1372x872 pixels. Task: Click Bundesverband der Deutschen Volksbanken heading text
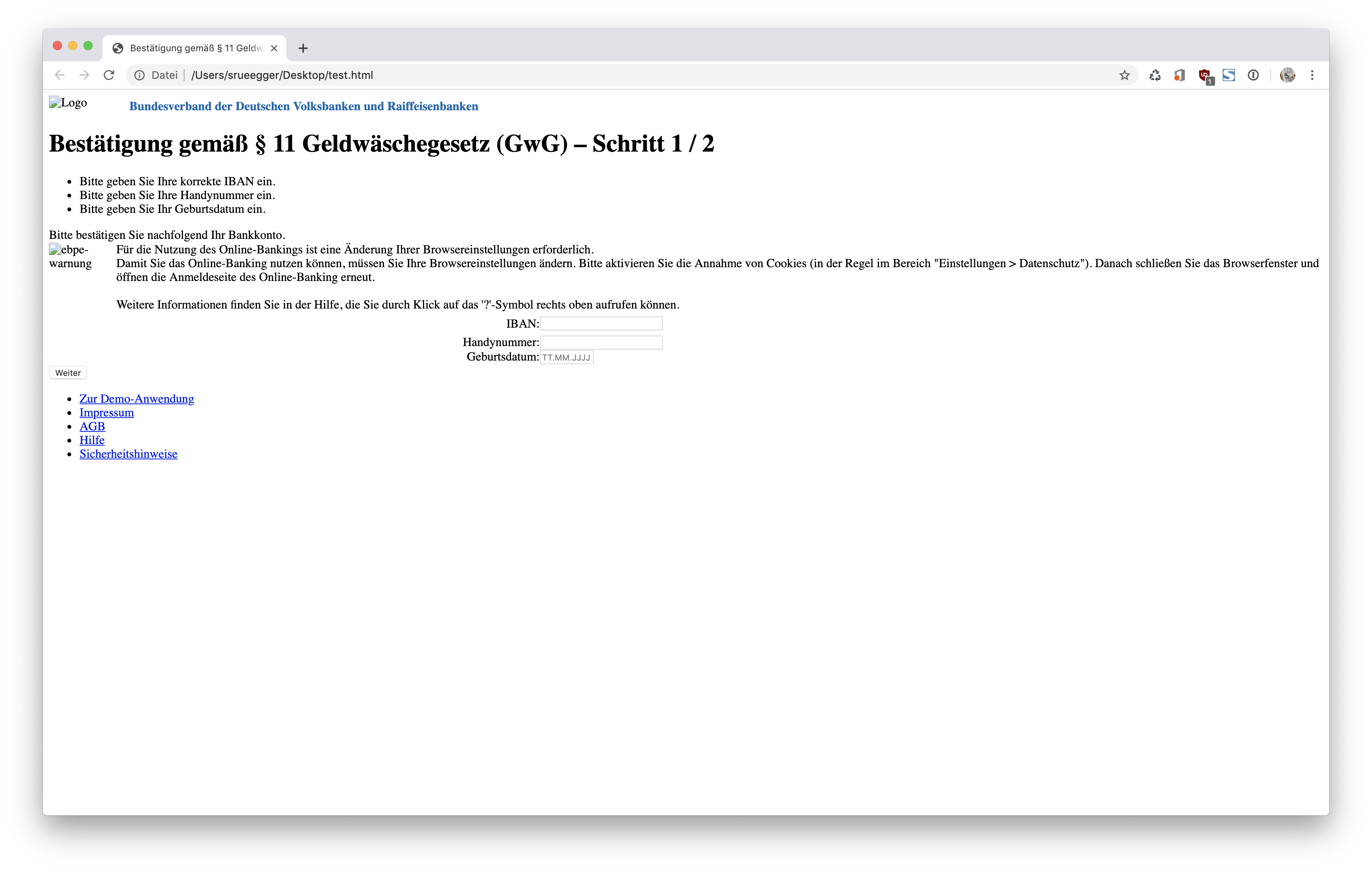(x=304, y=106)
